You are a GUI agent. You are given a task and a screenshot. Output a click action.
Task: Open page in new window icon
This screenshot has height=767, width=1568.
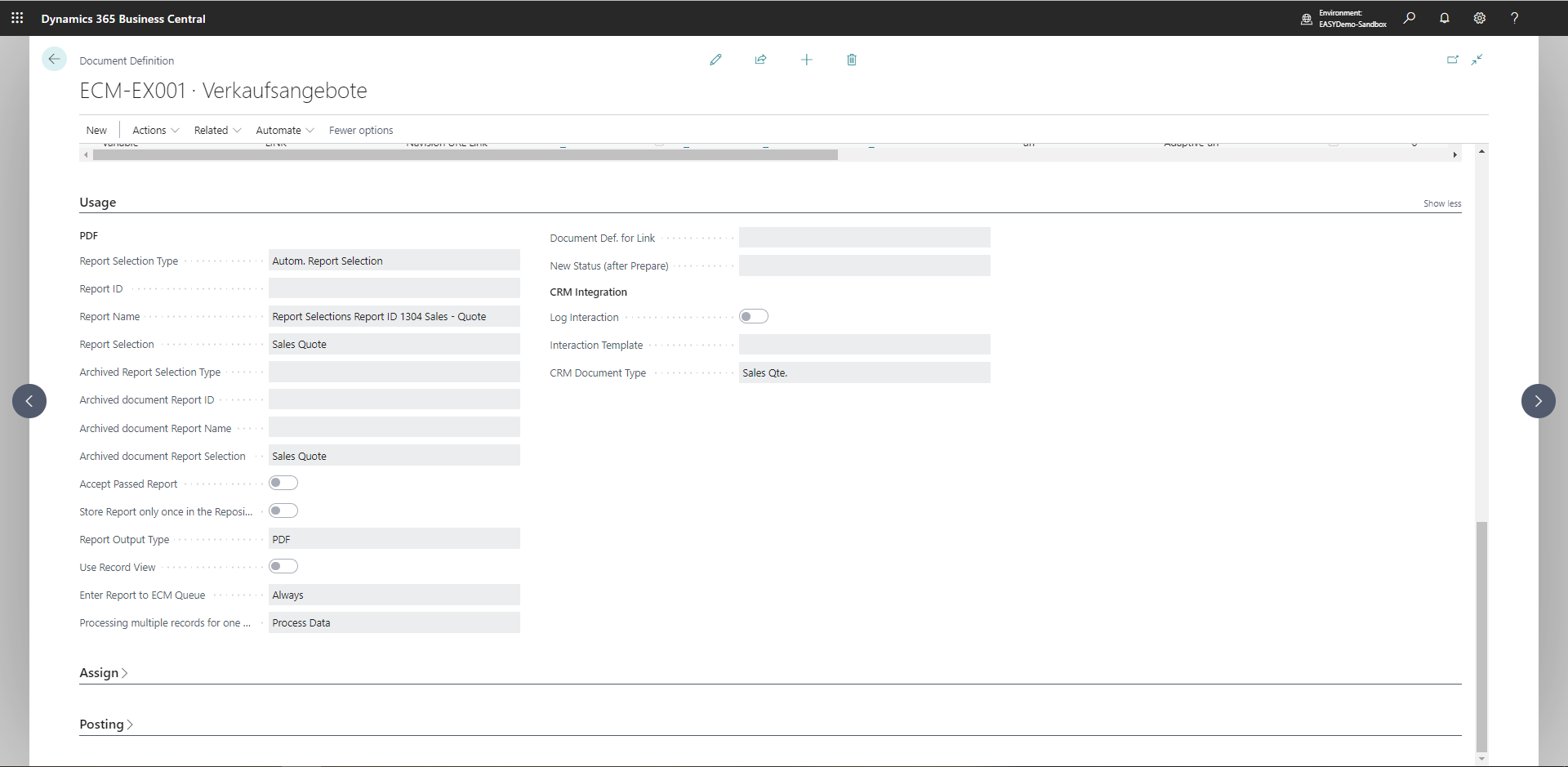[1452, 60]
